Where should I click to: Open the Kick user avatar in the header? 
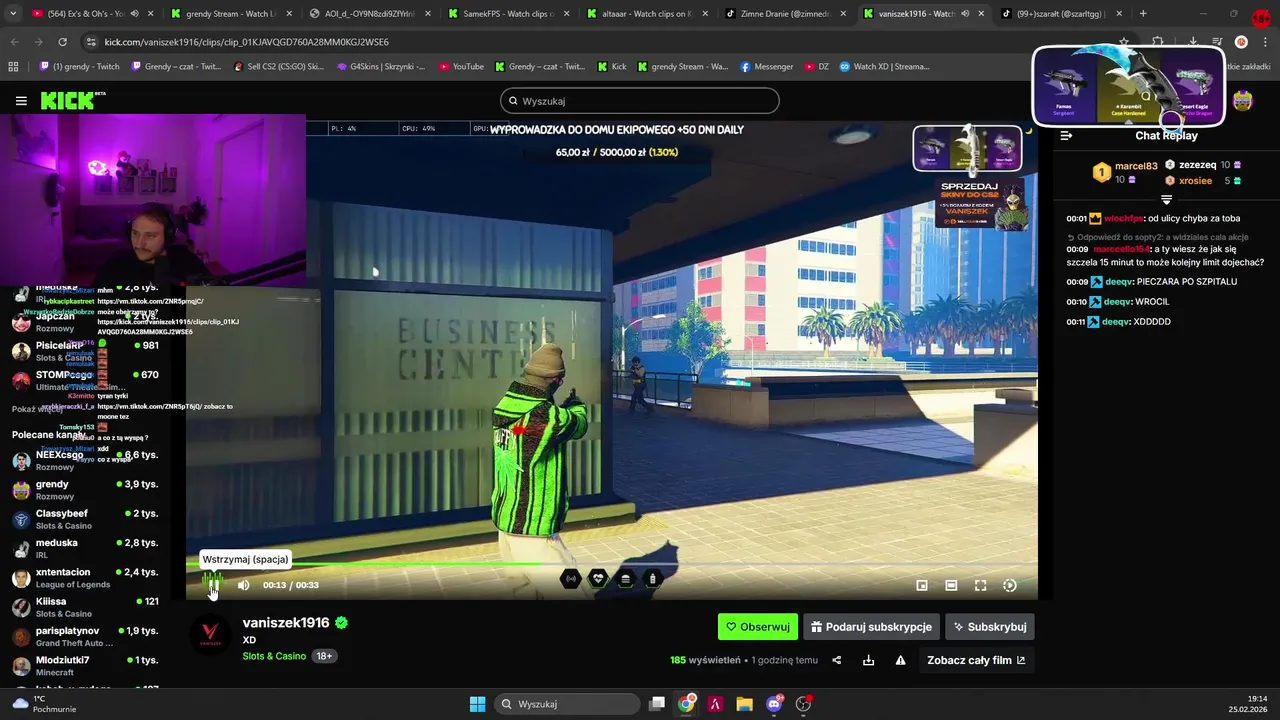tap(1243, 101)
